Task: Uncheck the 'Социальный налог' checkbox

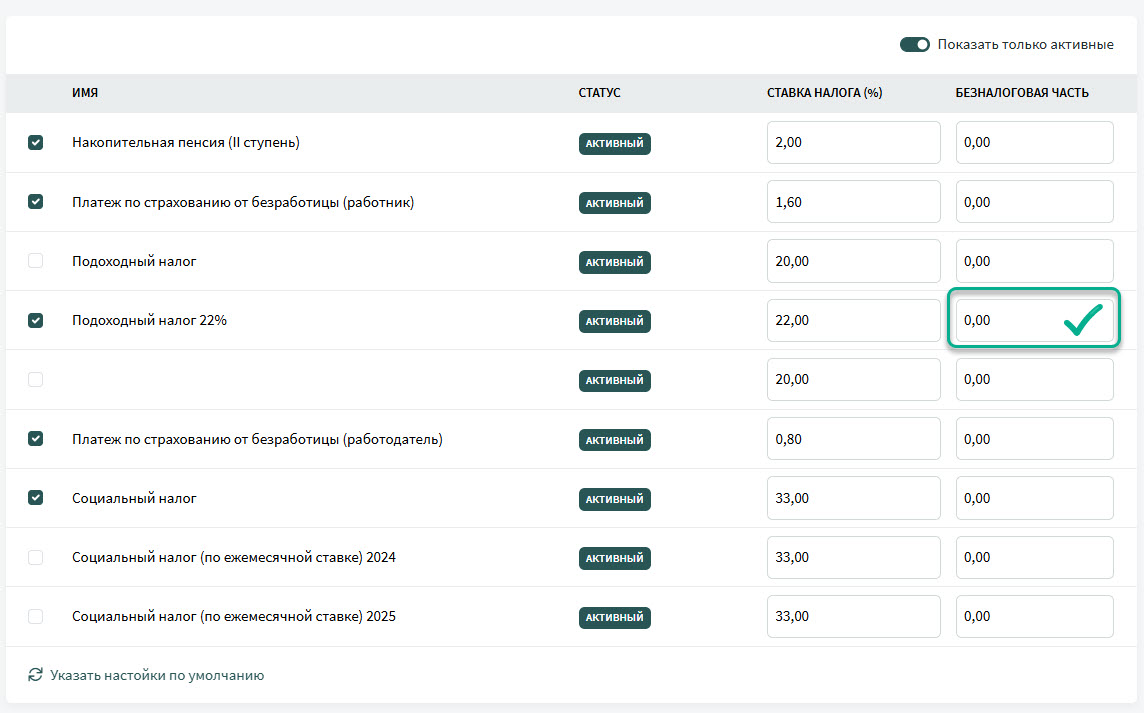Action: click(35, 498)
